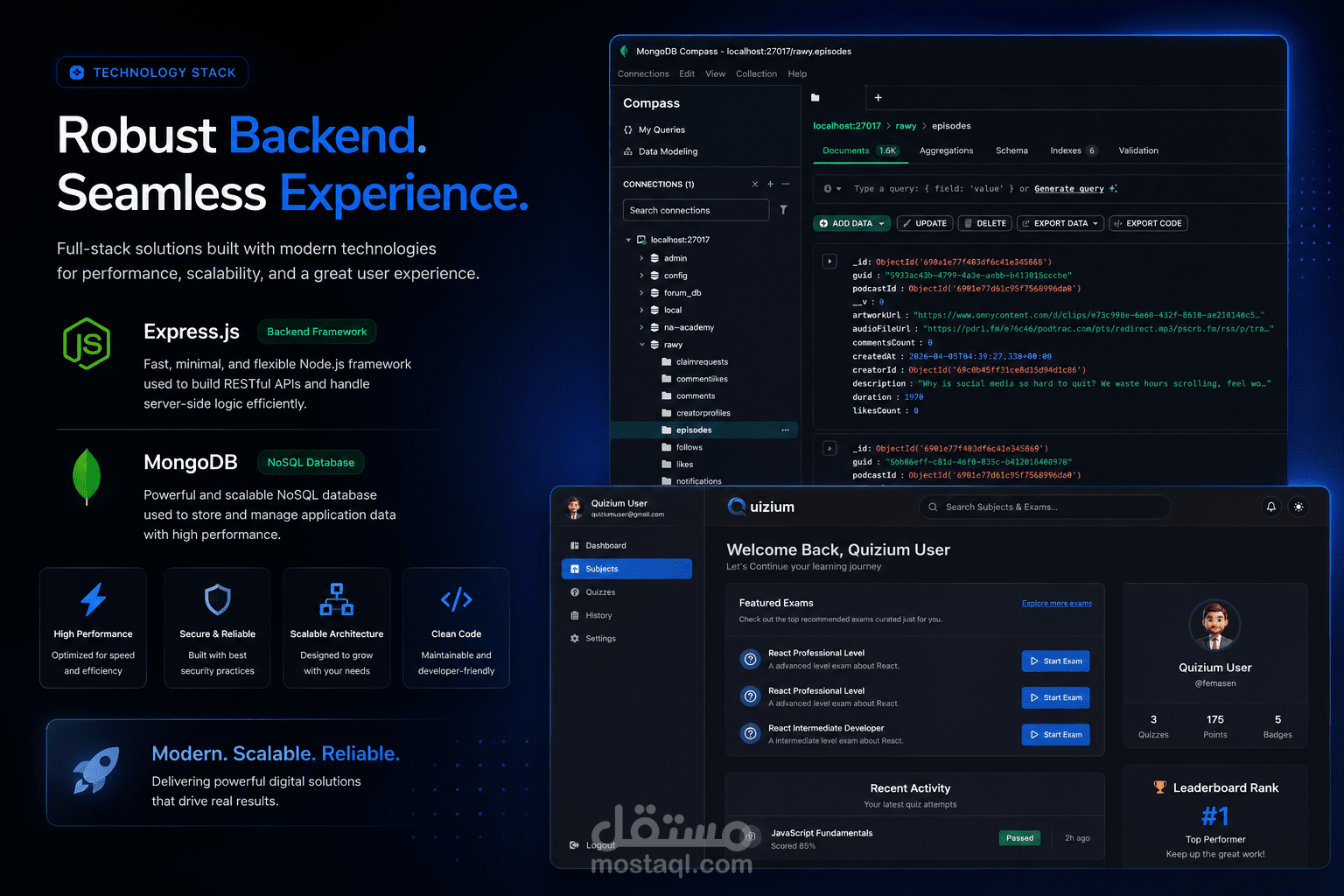Open Subjects in Quizium sidebar
1344x896 pixels.
pyautogui.click(x=626, y=569)
